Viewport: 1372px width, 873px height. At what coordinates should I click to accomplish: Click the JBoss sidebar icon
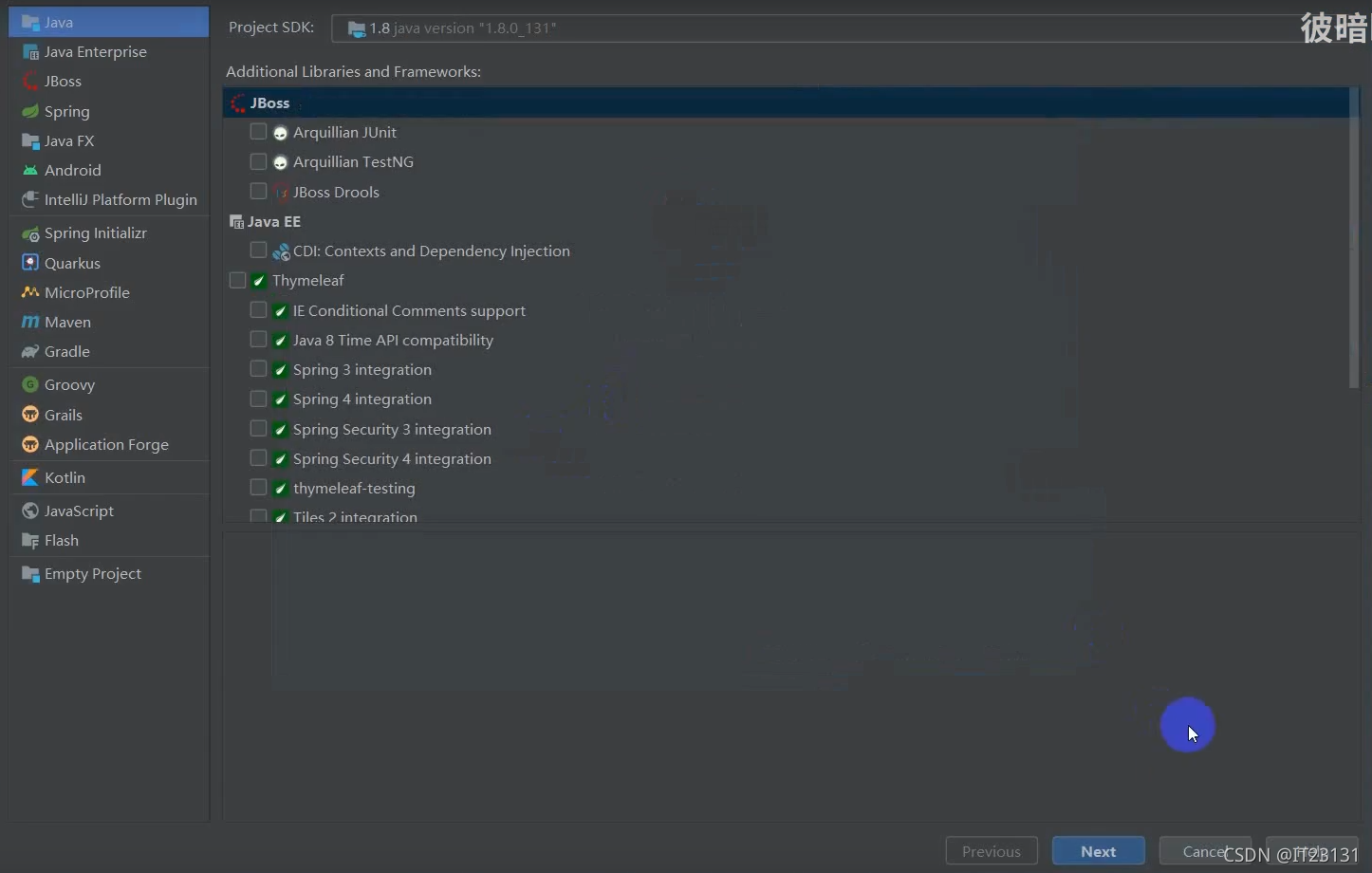click(x=30, y=81)
